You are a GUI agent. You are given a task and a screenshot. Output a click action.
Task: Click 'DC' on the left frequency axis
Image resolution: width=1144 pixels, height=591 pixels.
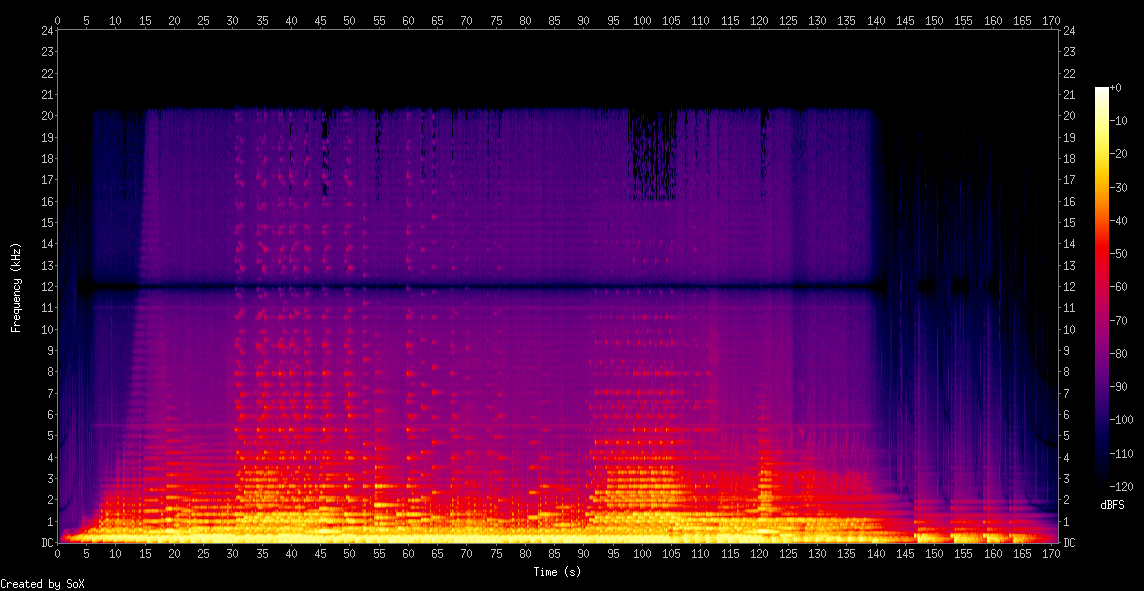[47, 543]
